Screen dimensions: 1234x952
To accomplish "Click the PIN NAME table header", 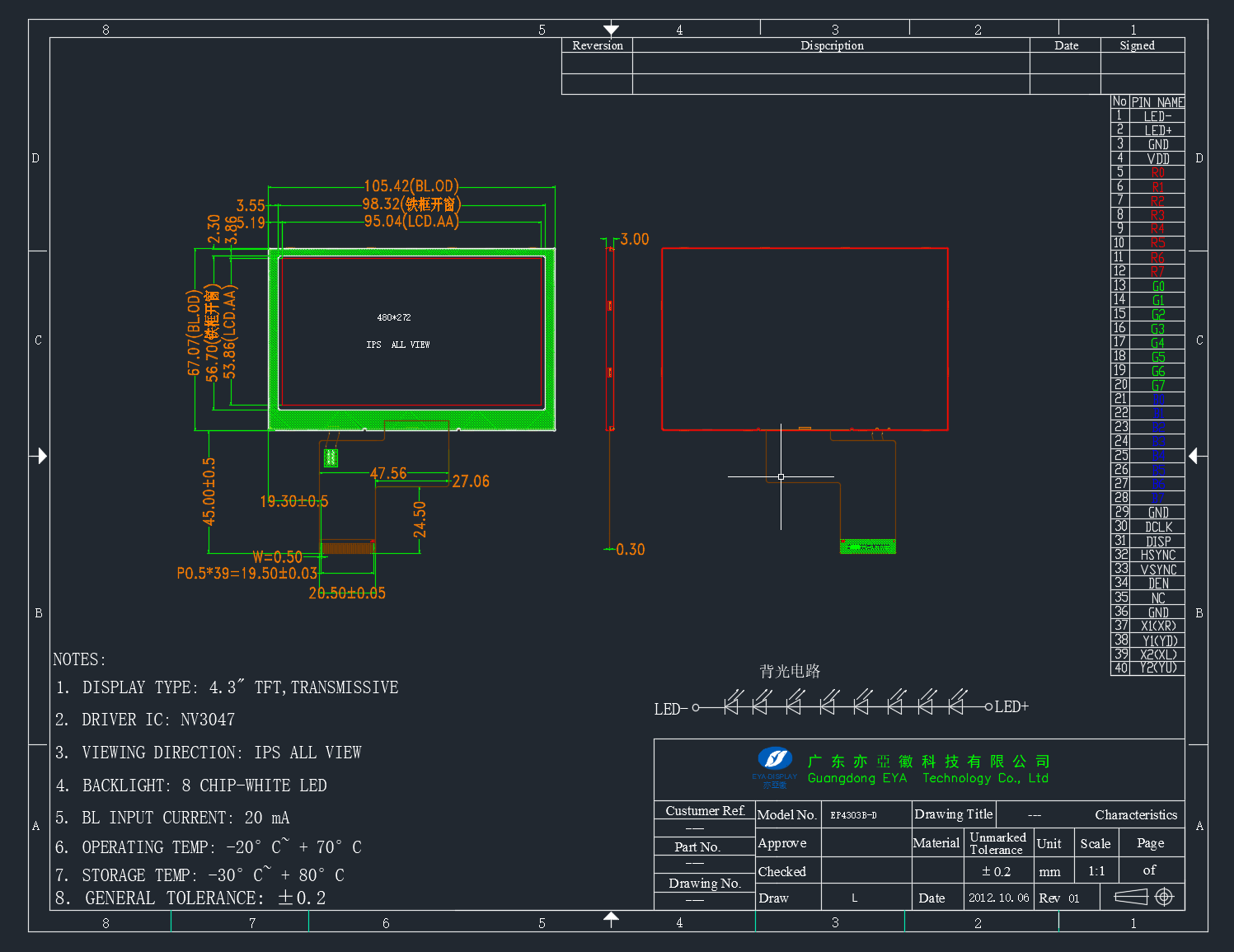I will (1157, 102).
